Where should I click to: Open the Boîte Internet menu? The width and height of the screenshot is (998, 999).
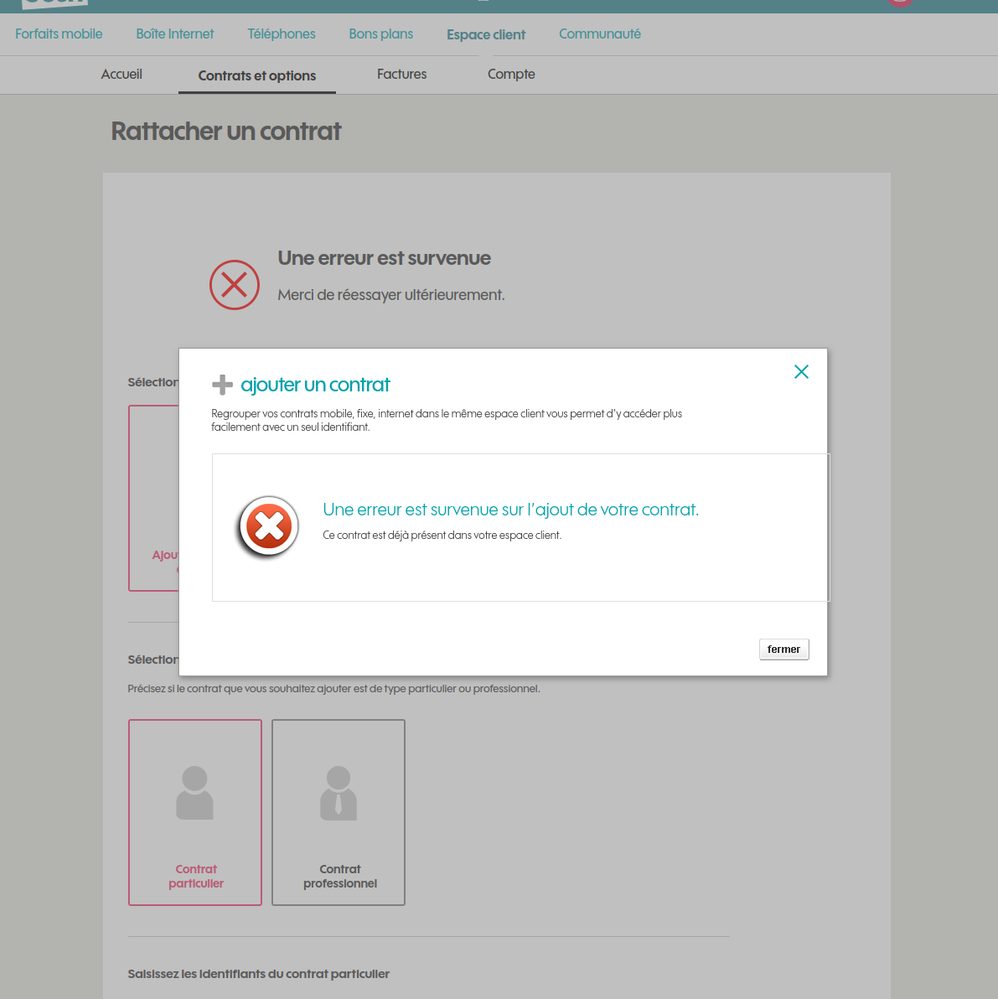[175, 34]
